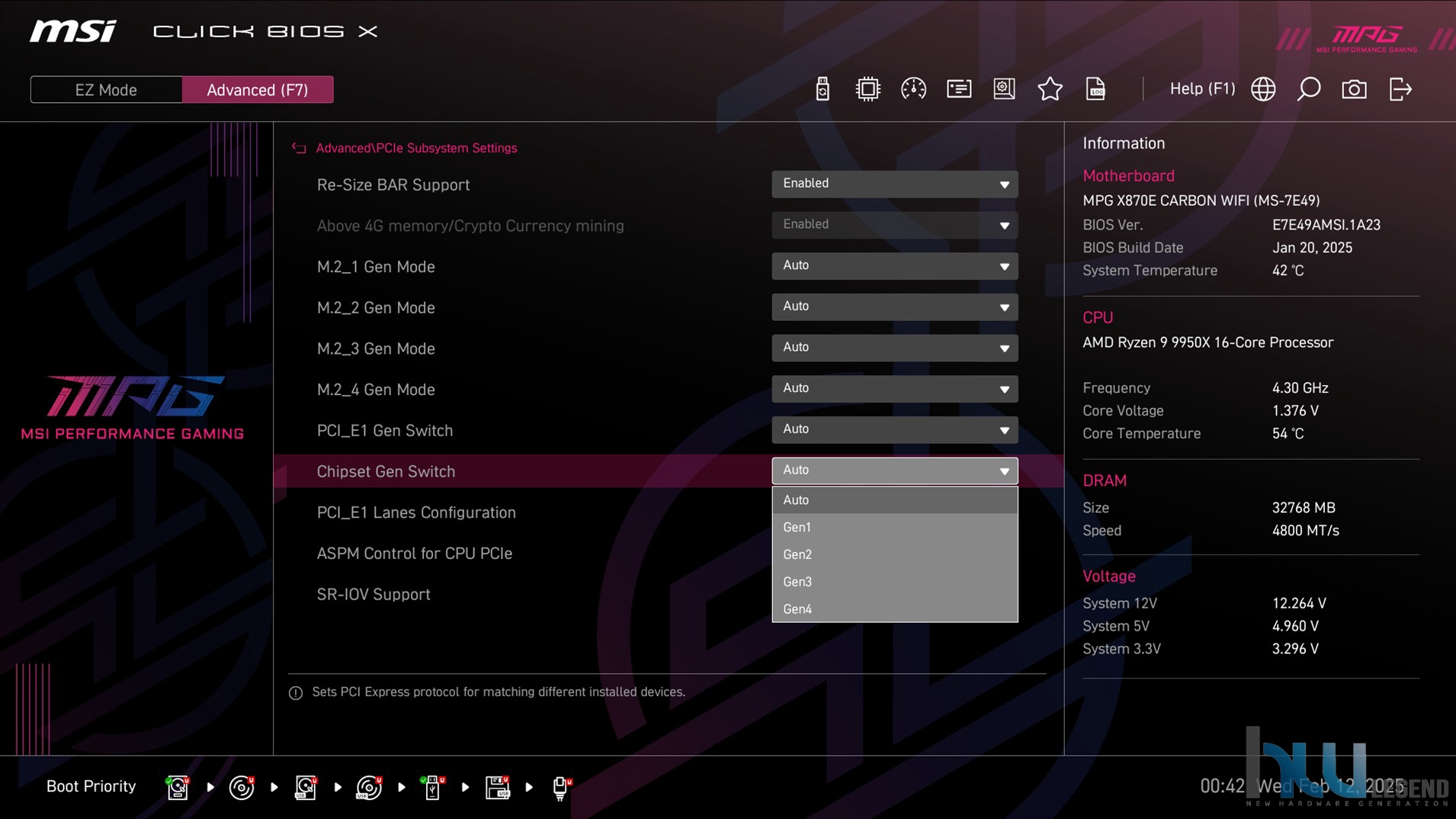Click the Boot Priority label
Image resolution: width=1456 pixels, height=819 pixels.
91,786
